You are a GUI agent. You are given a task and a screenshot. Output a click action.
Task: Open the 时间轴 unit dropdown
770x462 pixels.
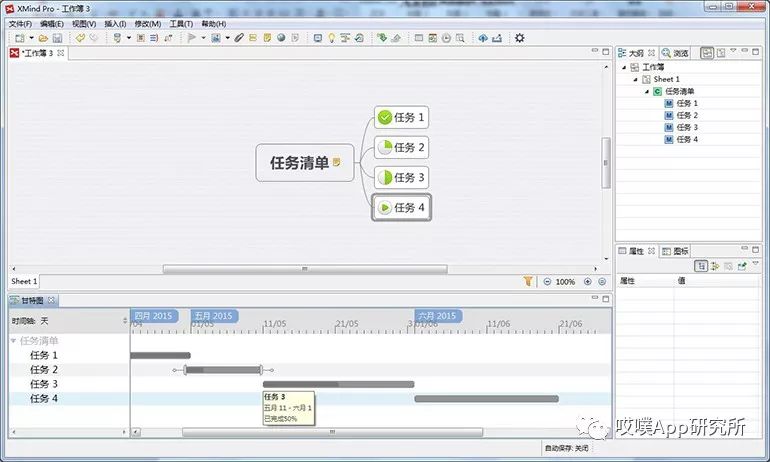click(125, 321)
